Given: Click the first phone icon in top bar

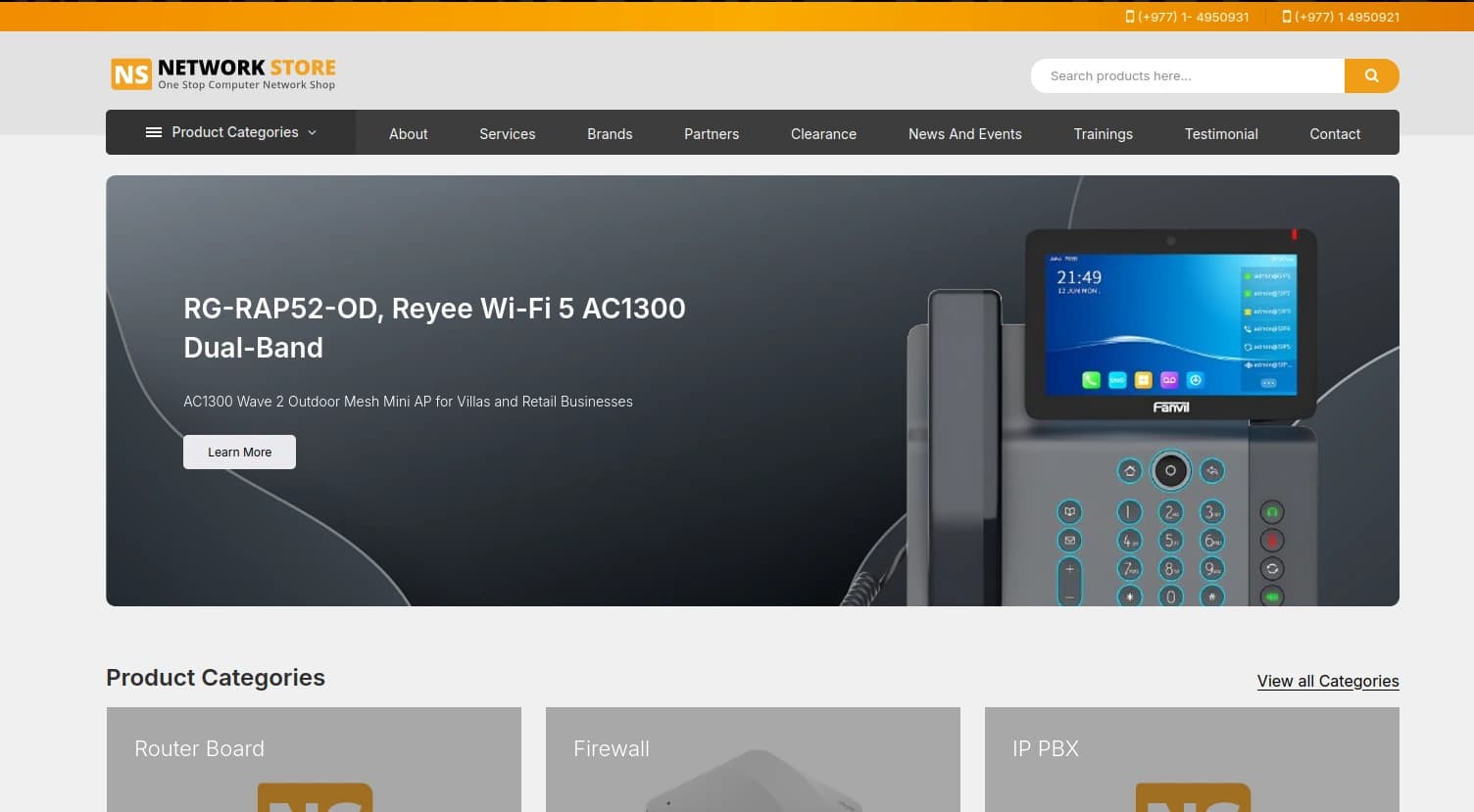Looking at the screenshot, I should coord(1129,17).
